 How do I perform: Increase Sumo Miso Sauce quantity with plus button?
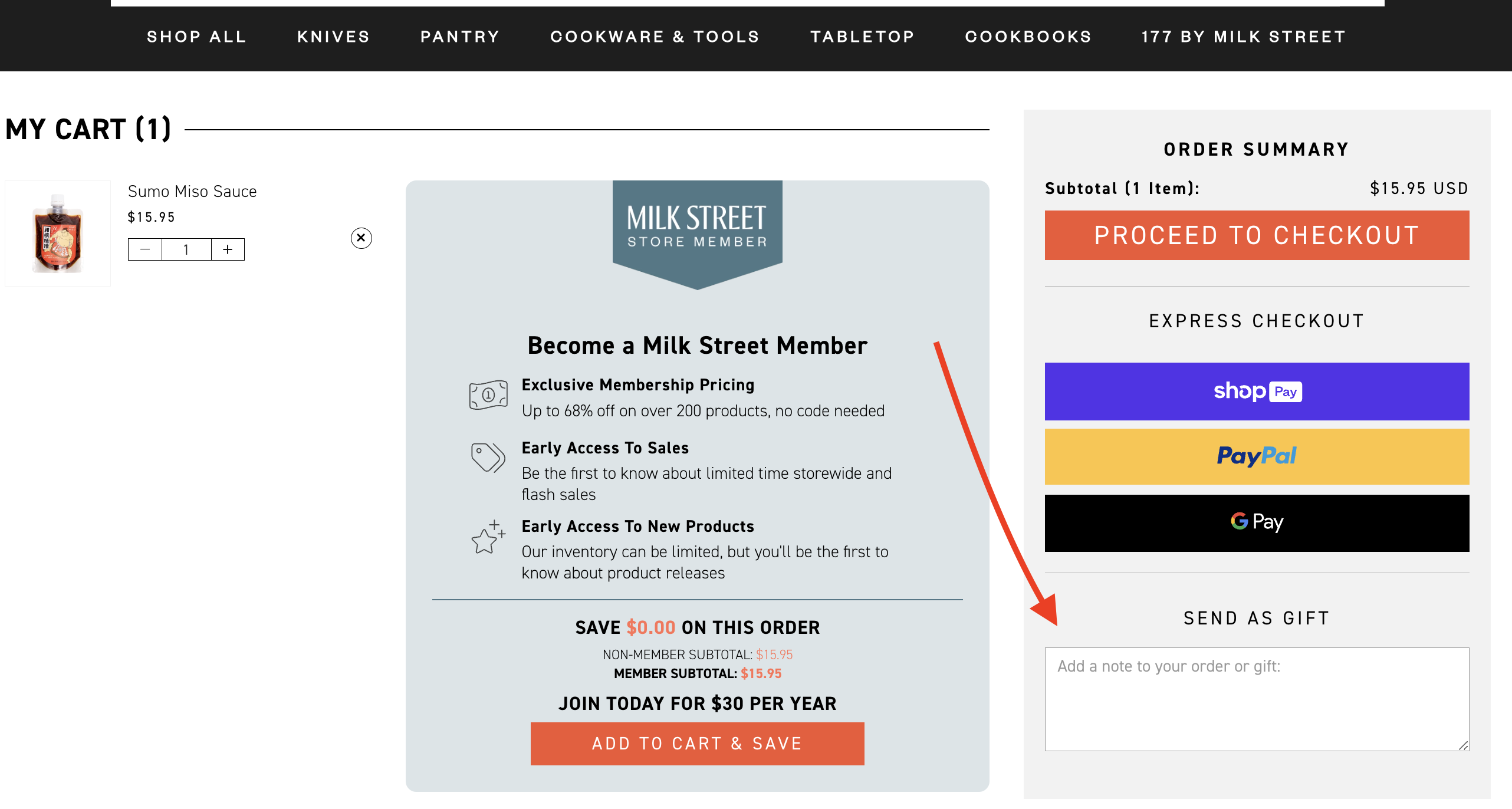[x=228, y=249]
